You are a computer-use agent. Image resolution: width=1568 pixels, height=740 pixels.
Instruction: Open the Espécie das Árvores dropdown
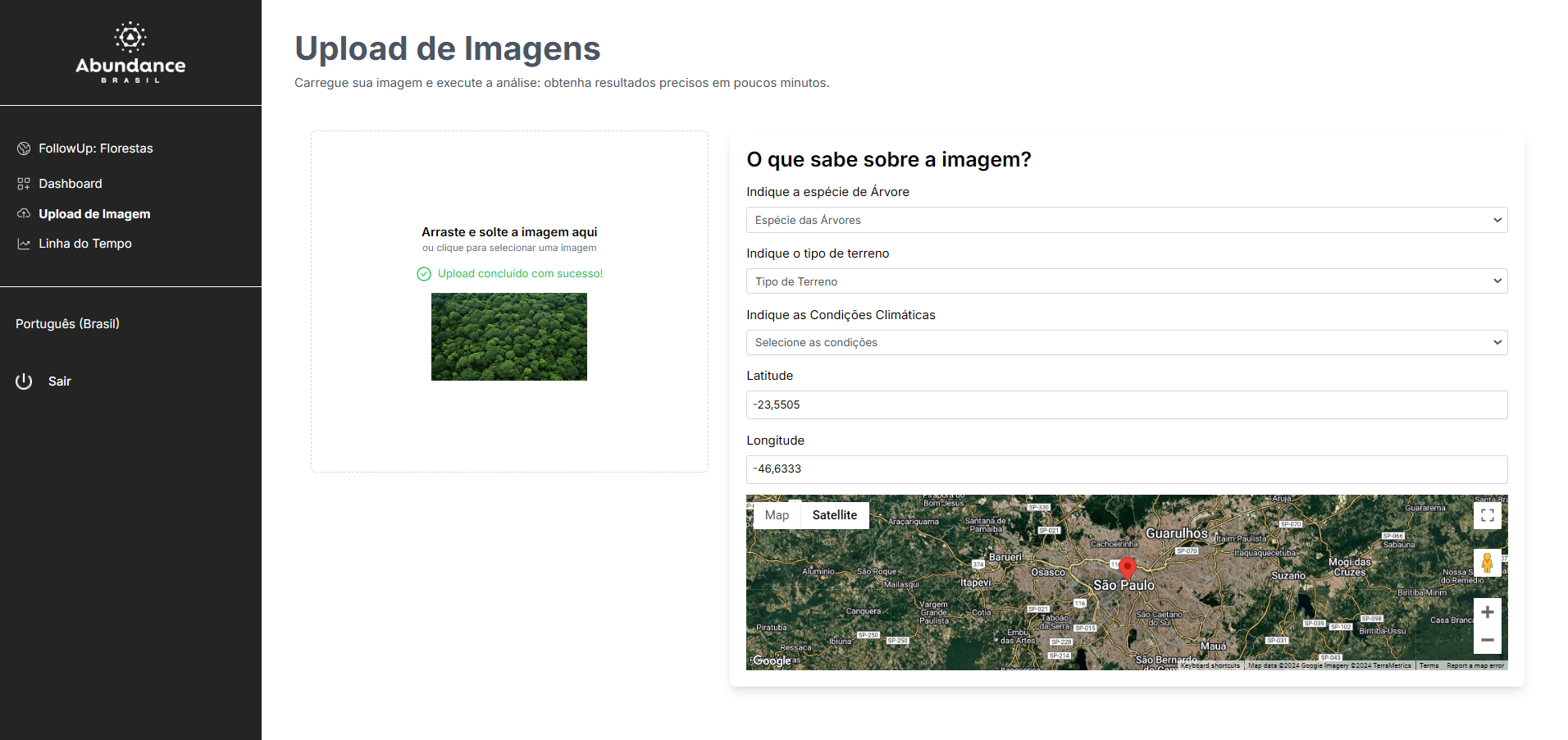(x=1127, y=220)
